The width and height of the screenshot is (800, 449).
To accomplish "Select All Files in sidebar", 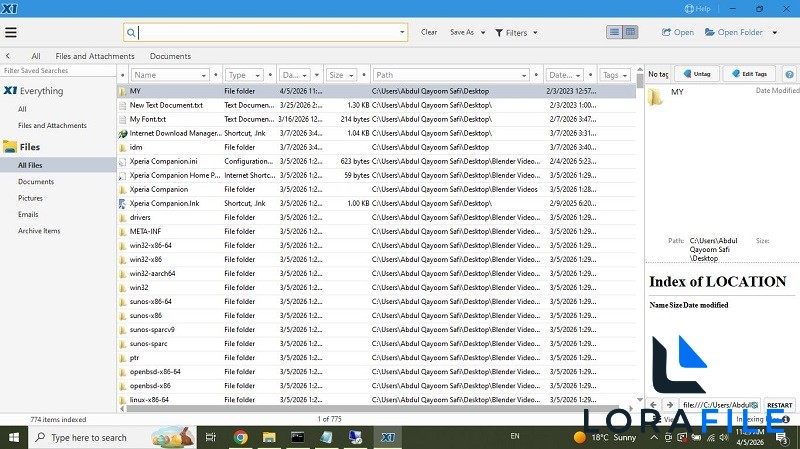I will point(58,165).
